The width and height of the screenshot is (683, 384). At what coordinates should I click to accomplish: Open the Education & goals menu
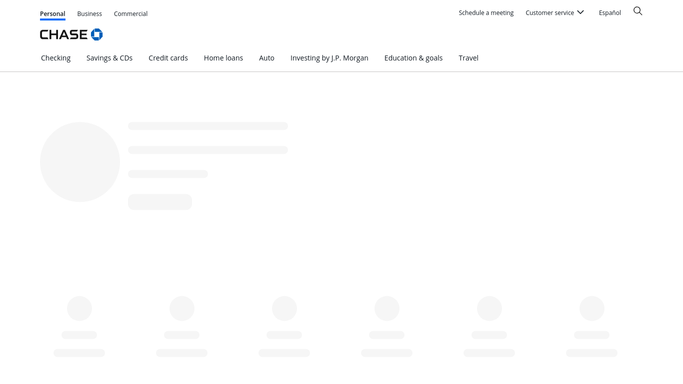pos(413,58)
